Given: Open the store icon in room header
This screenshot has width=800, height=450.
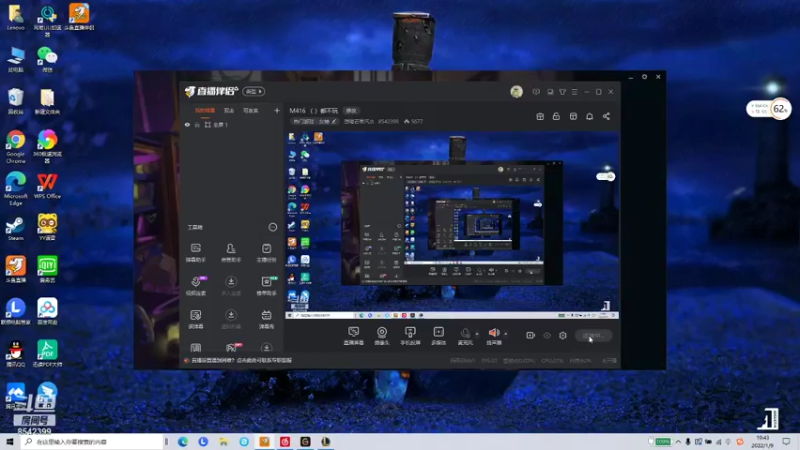Looking at the screenshot, I should pyautogui.click(x=573, y=116).
